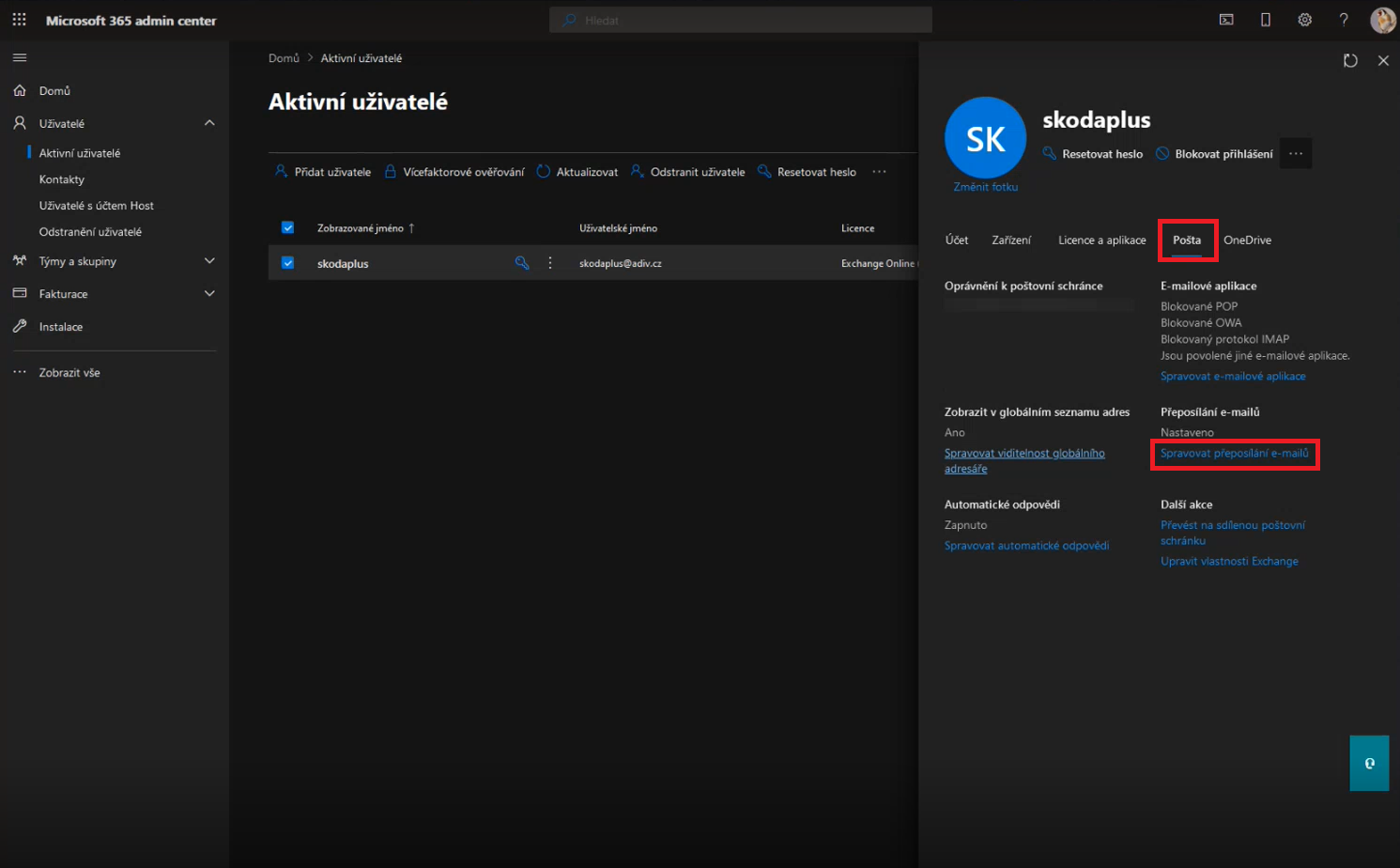The height and width of the screenshot is (868, 1400).
Task: Click Spravovat přeposílání e-mailů link
Action: (x=1234, y=454)
